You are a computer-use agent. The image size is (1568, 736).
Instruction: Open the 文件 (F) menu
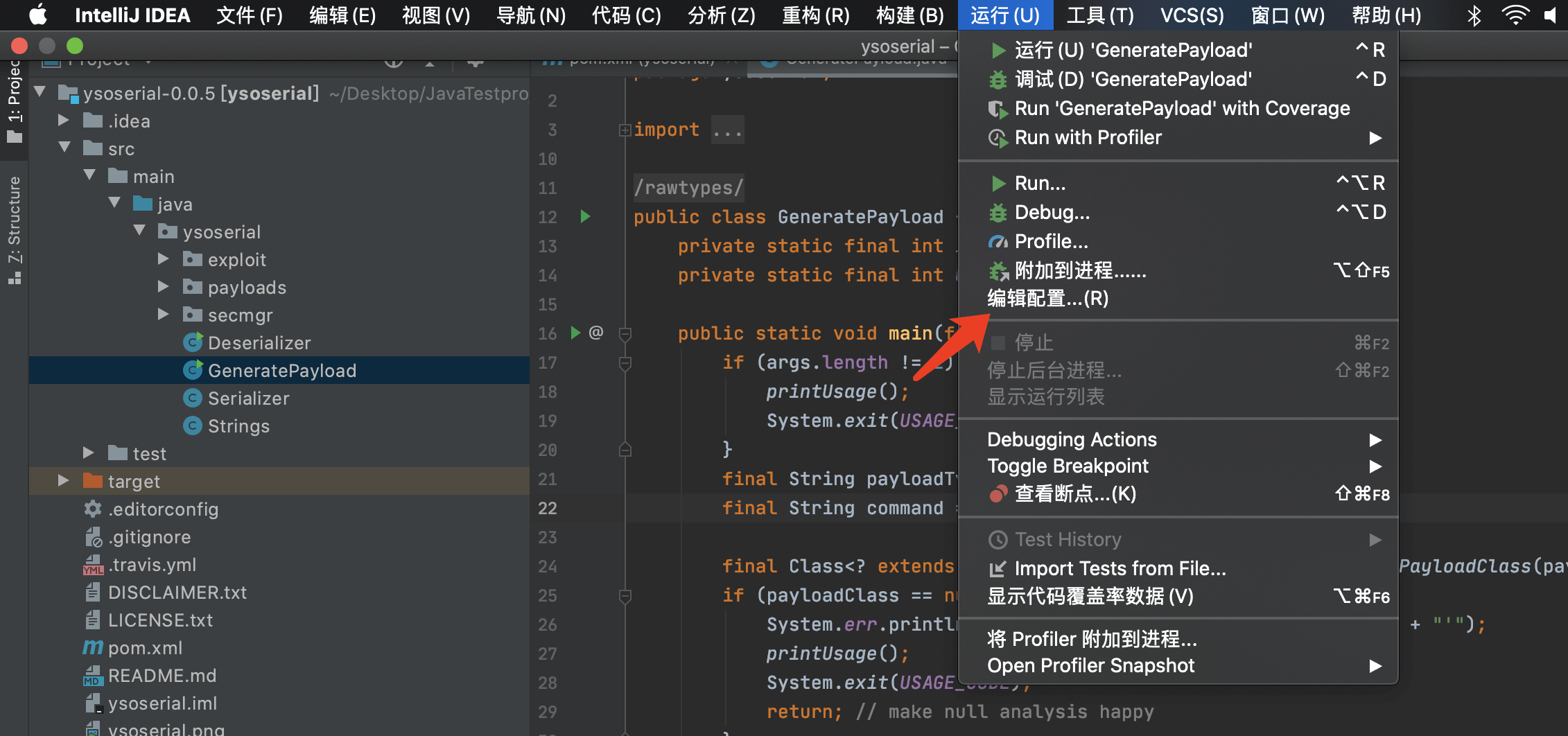pos(250,15)
